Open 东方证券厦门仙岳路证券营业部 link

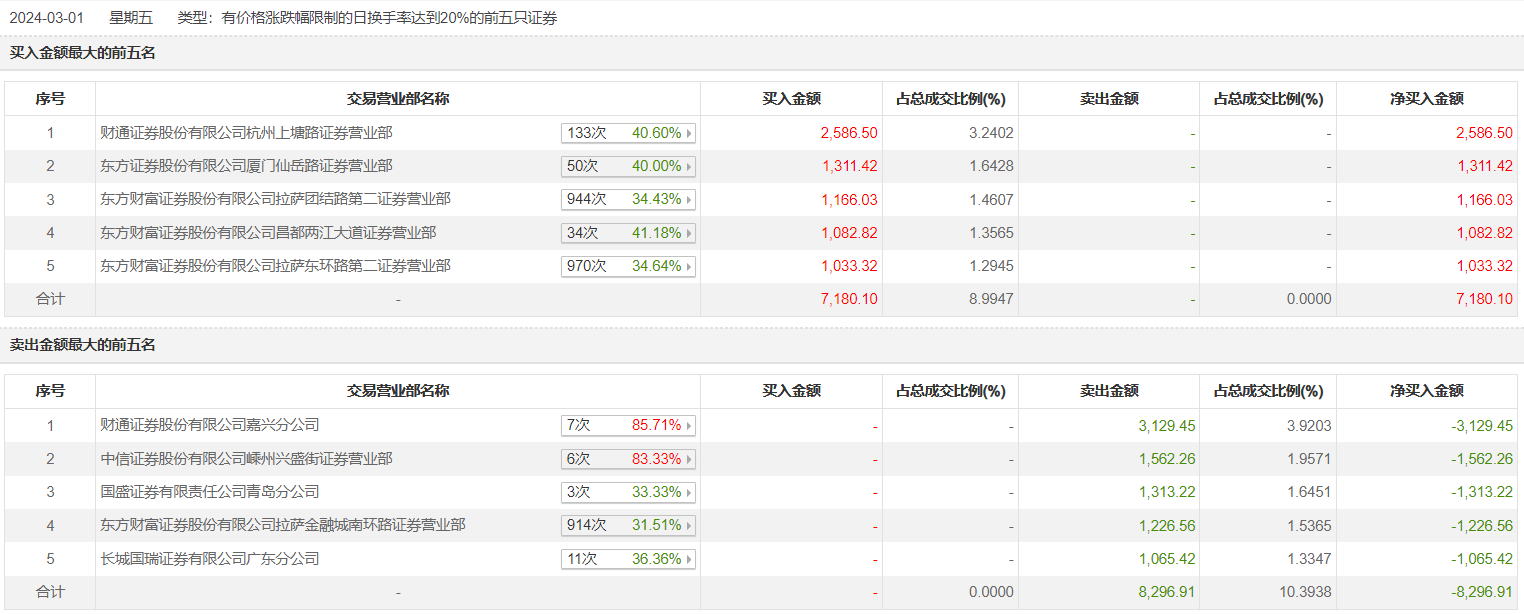click(x=246, y=166)
